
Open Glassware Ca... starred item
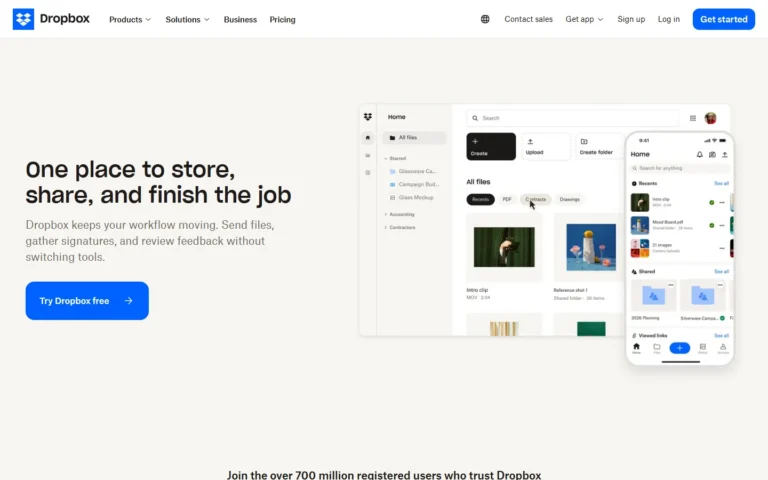(412, 171)
